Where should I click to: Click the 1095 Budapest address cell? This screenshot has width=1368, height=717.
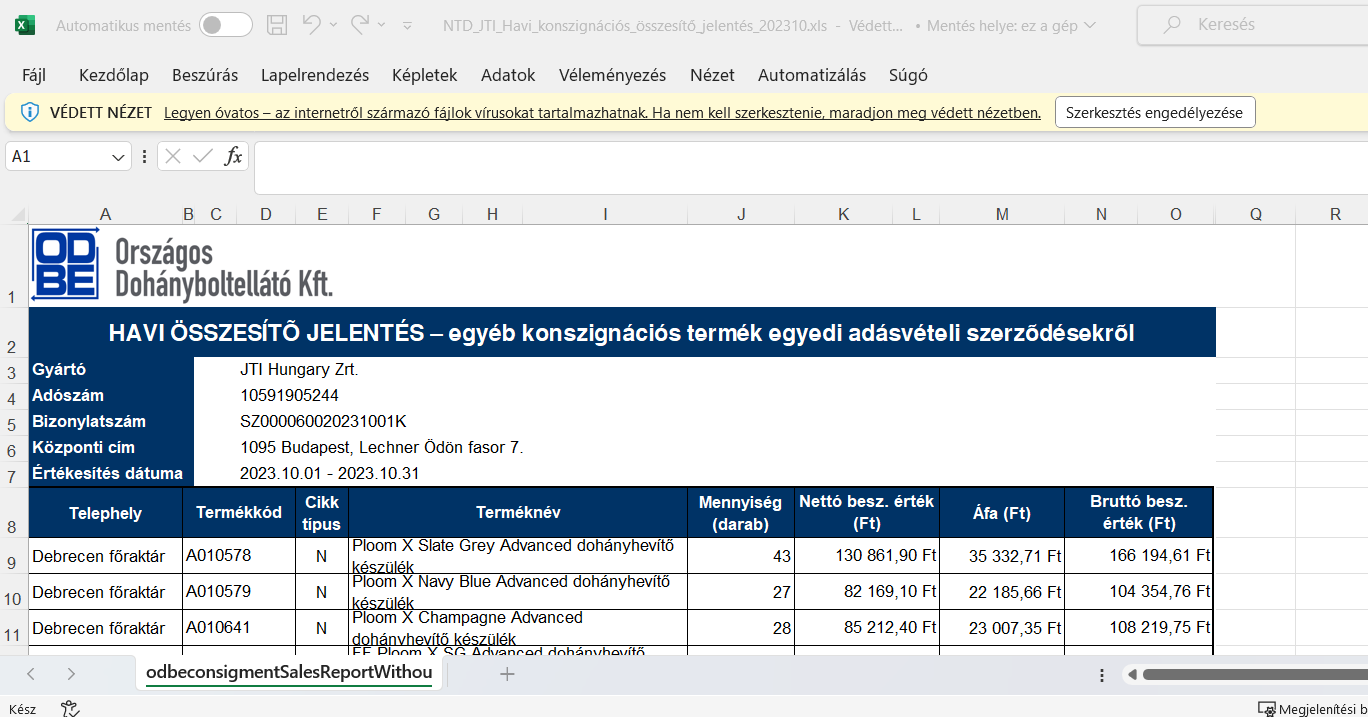[x=381, y=448]
